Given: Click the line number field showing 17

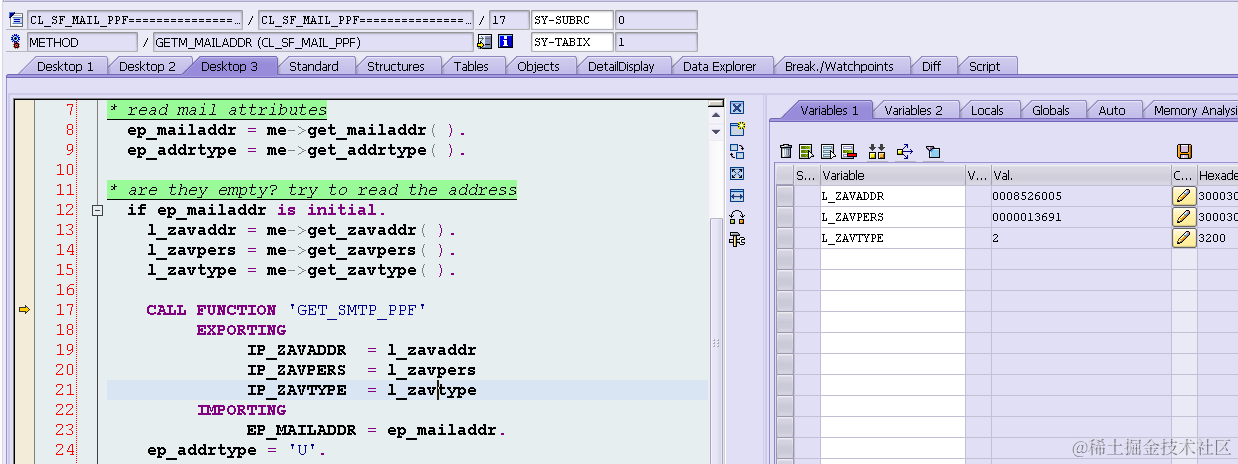Looking at the screenshot, I should pos(509,20).
